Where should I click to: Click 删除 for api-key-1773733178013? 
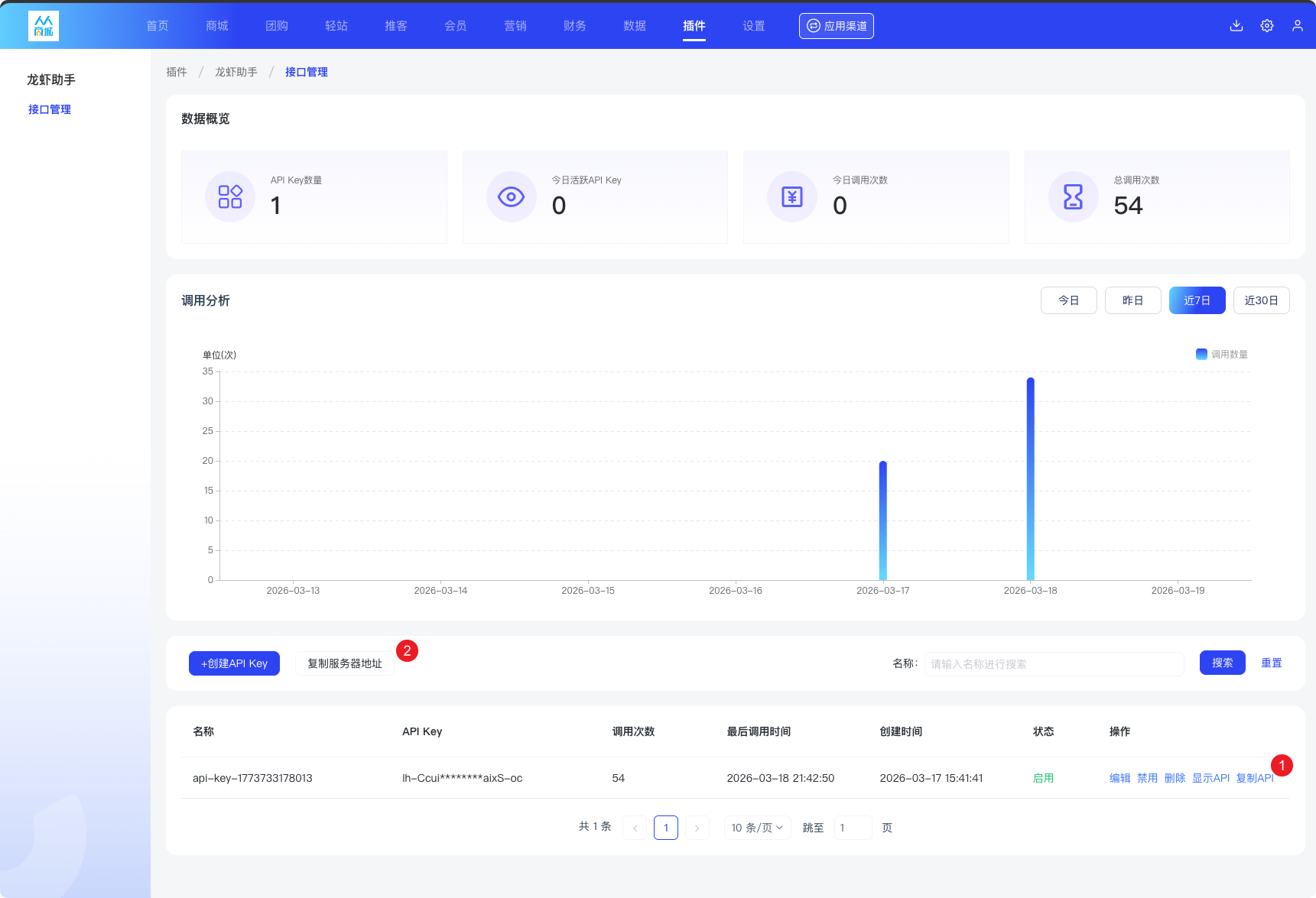coord(1175,778)
